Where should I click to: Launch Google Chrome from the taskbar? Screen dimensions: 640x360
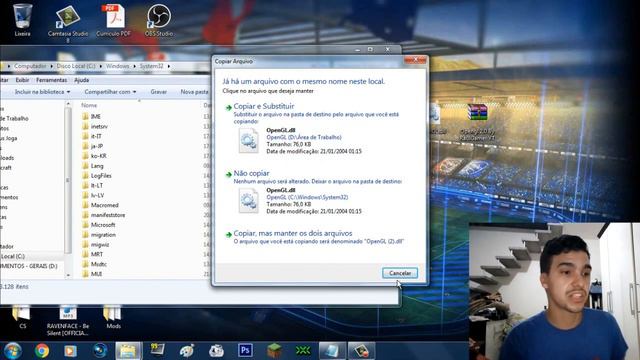[x=42, y=351]
